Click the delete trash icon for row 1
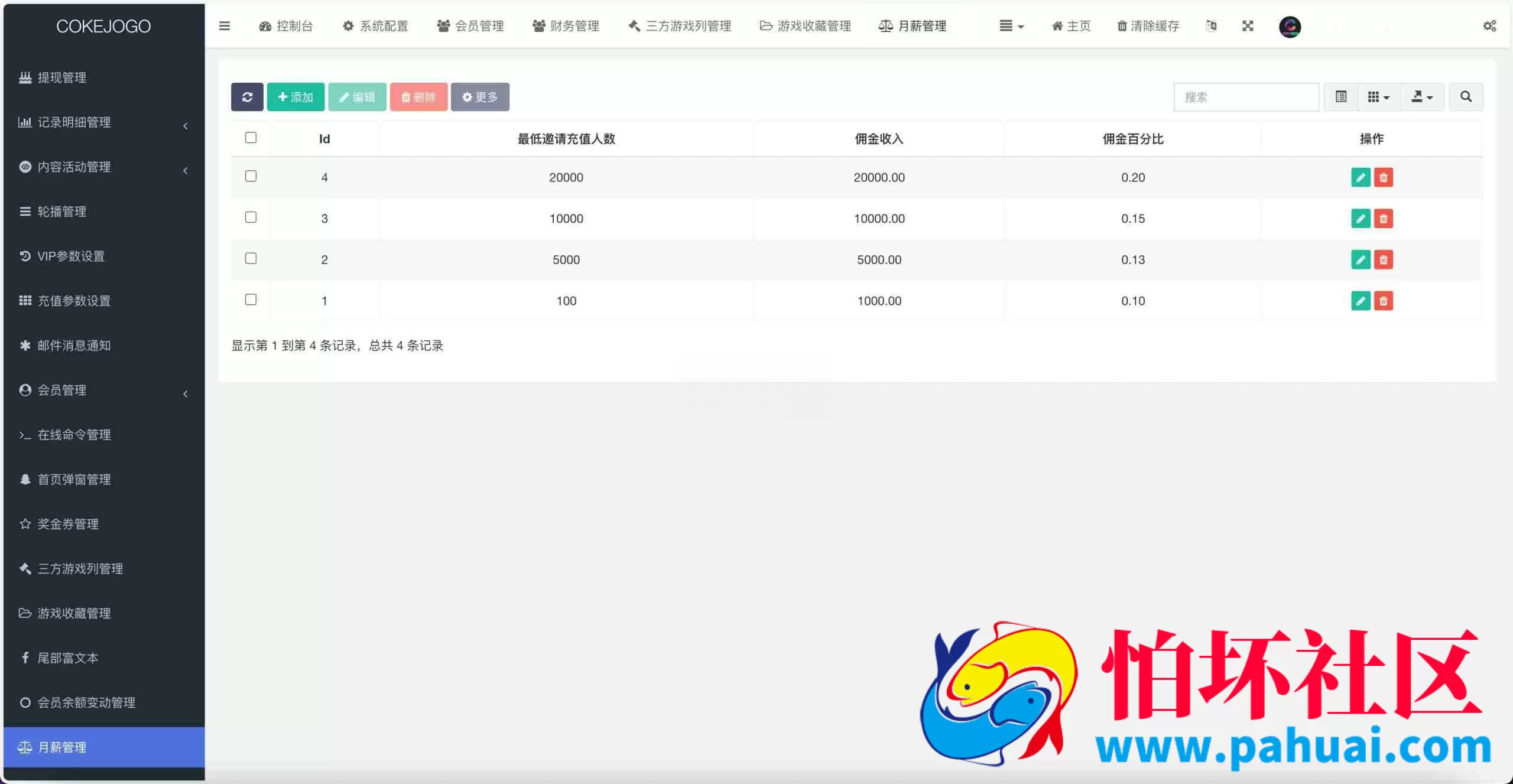 point(1383,301)
